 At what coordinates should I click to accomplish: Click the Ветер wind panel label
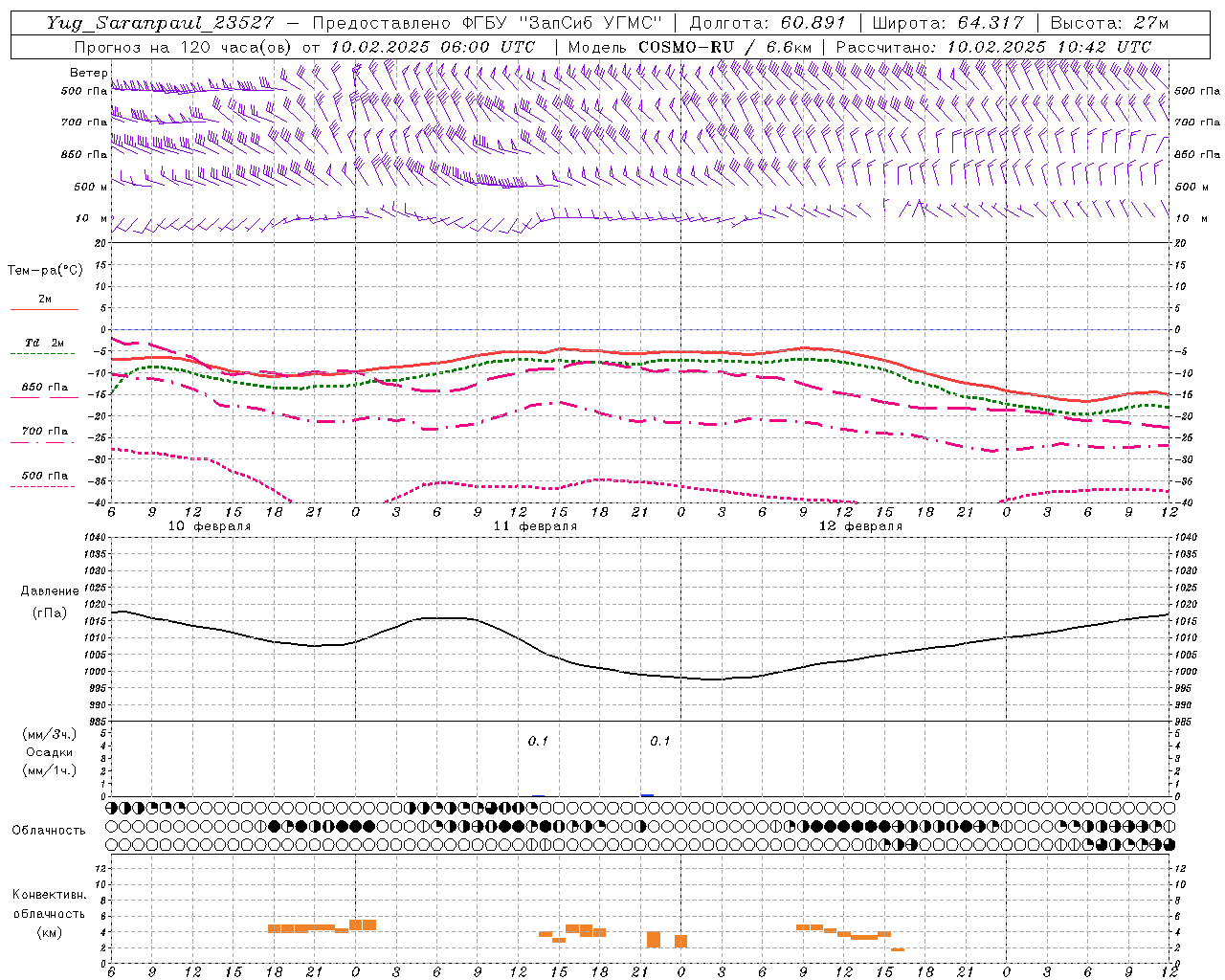coord(89,73)
